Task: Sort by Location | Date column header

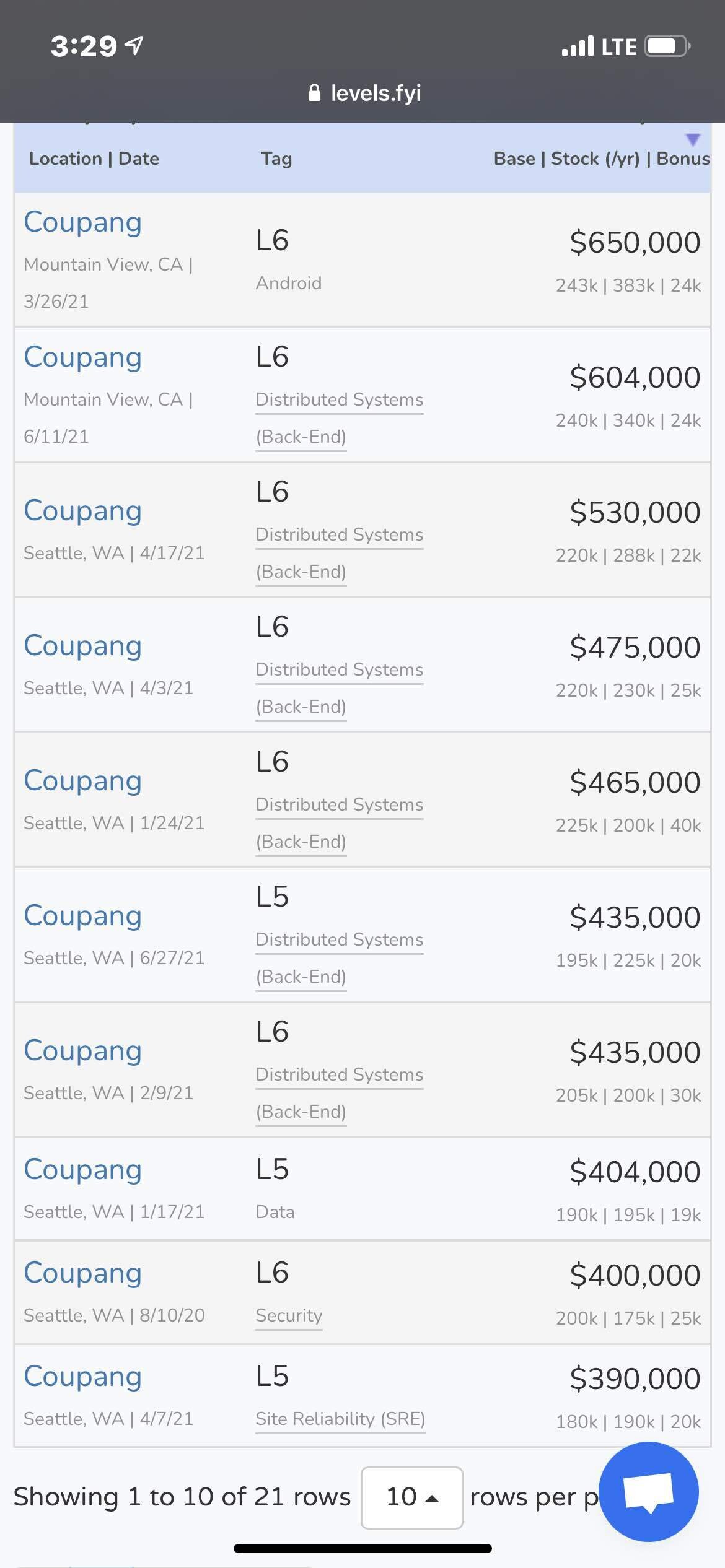Action: tap(94, 159)
